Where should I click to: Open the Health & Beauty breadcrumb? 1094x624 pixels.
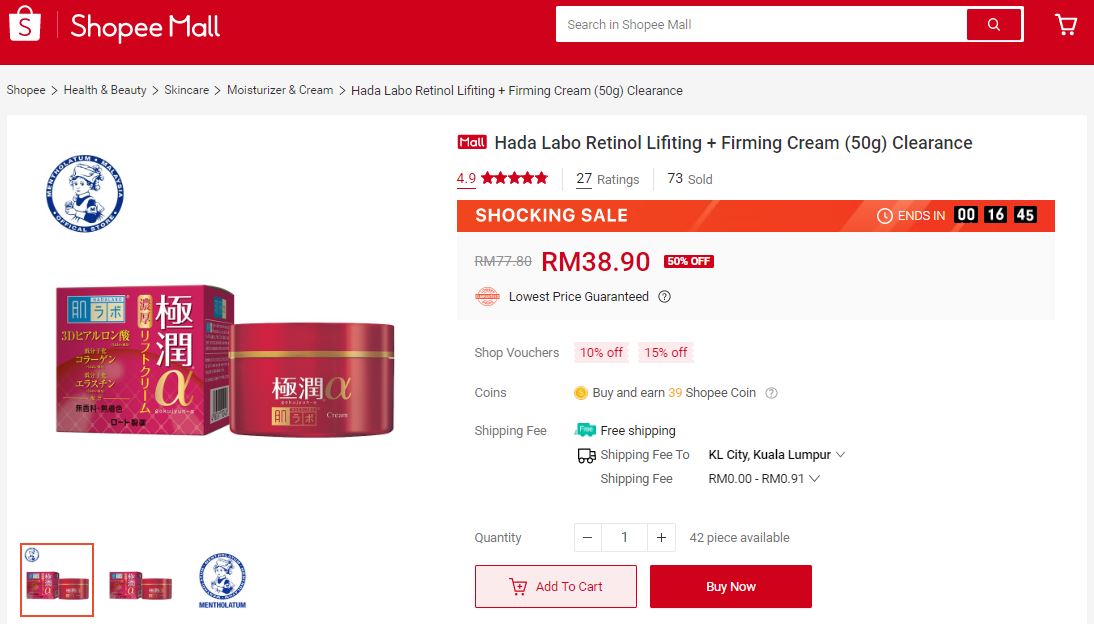[105, 90]
